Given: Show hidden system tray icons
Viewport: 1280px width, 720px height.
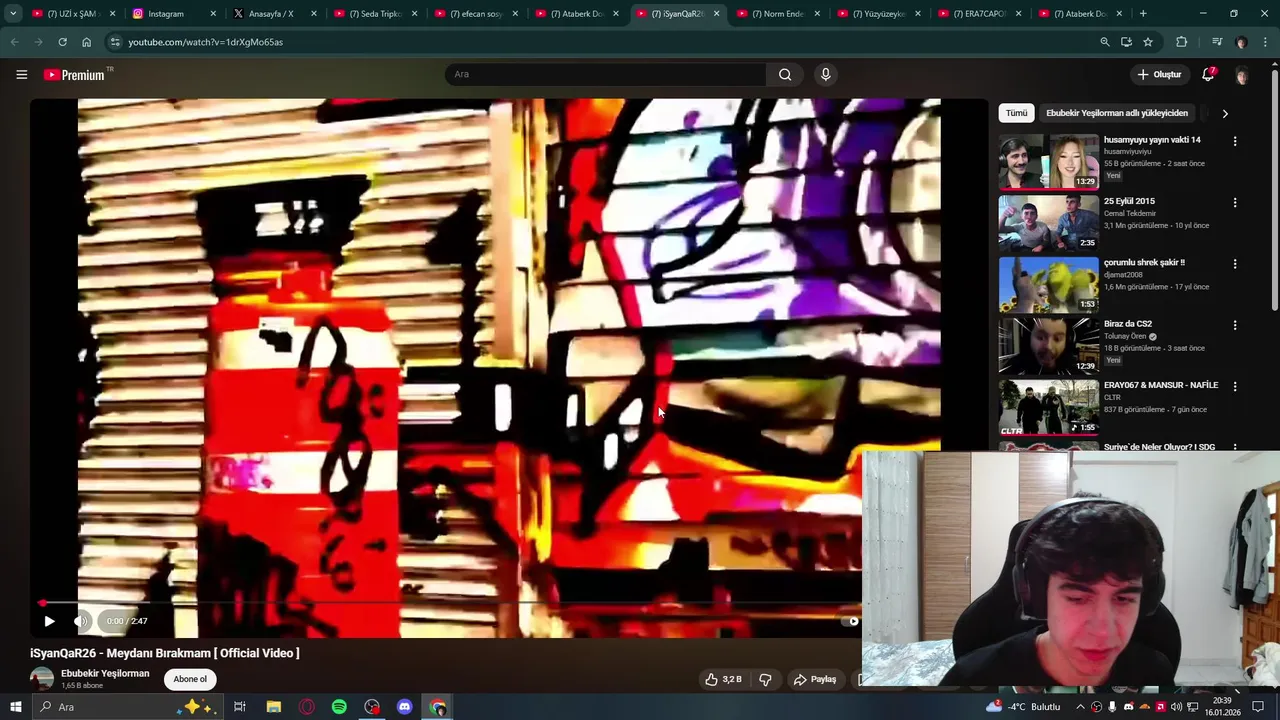Looking at the screenshot, I should coord(1080,707).
